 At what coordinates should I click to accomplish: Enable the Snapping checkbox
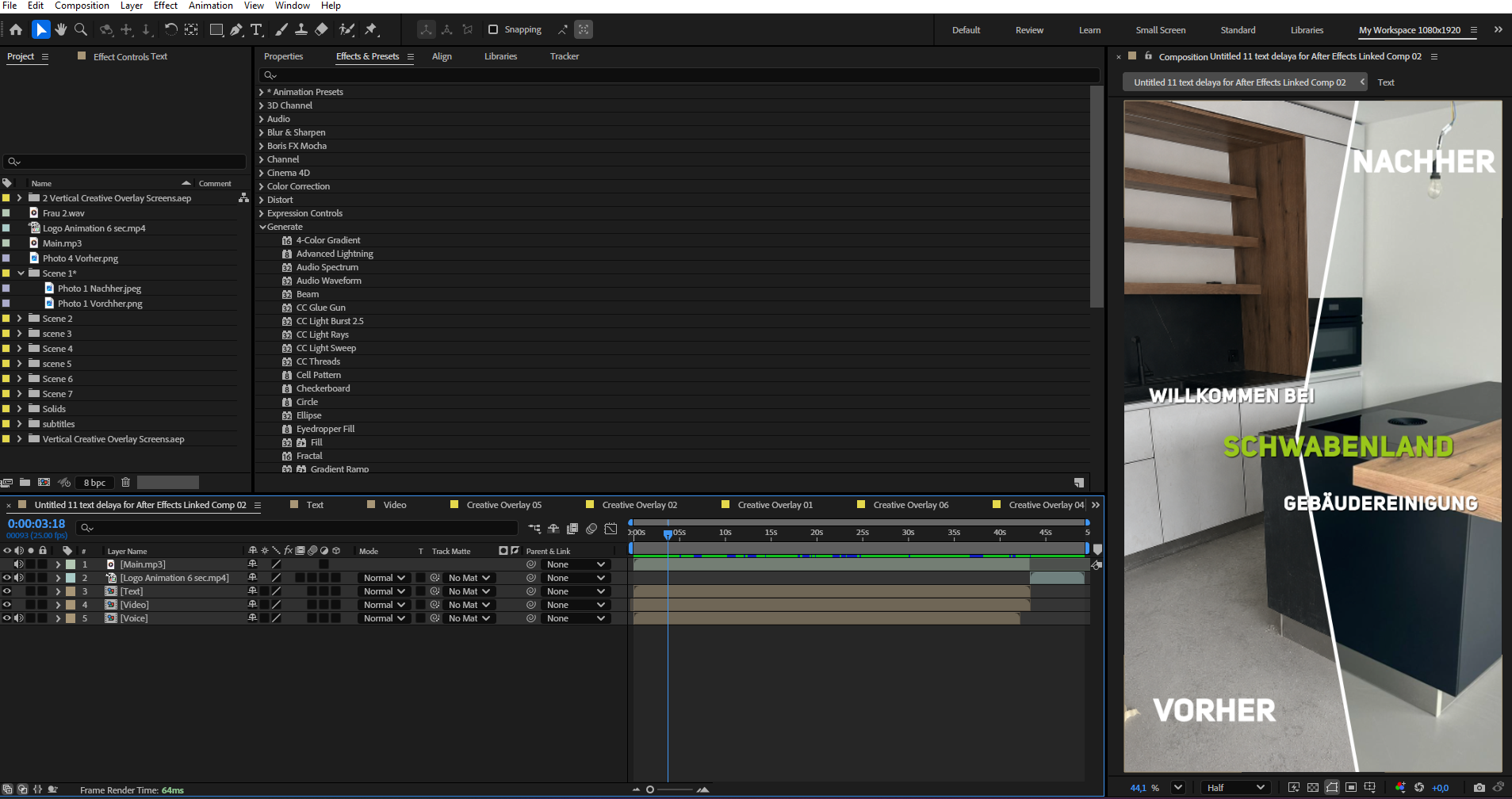pyautogui.click(x=493, y=29)
